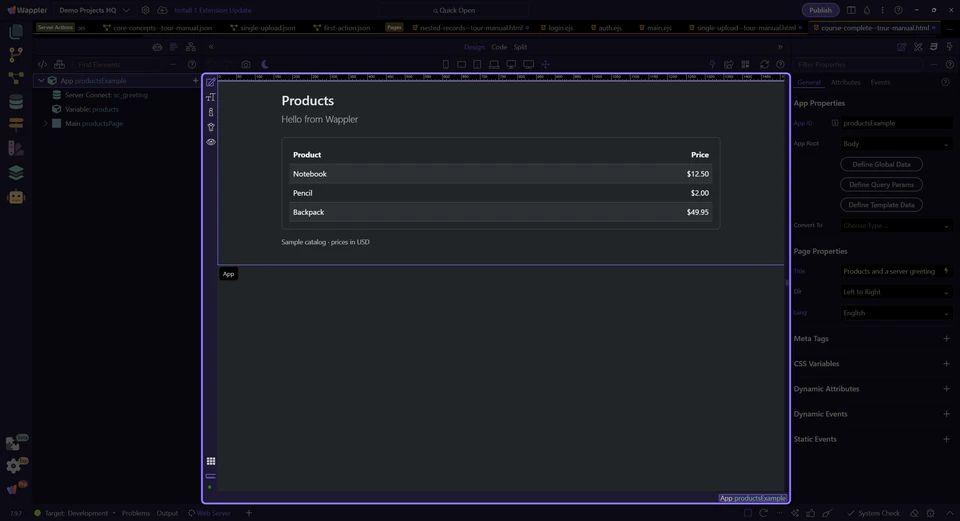Viewport: 960px width, 521px height.
Task: Add a Dynamic Attributes entry
Action: (x=947, y=389)
